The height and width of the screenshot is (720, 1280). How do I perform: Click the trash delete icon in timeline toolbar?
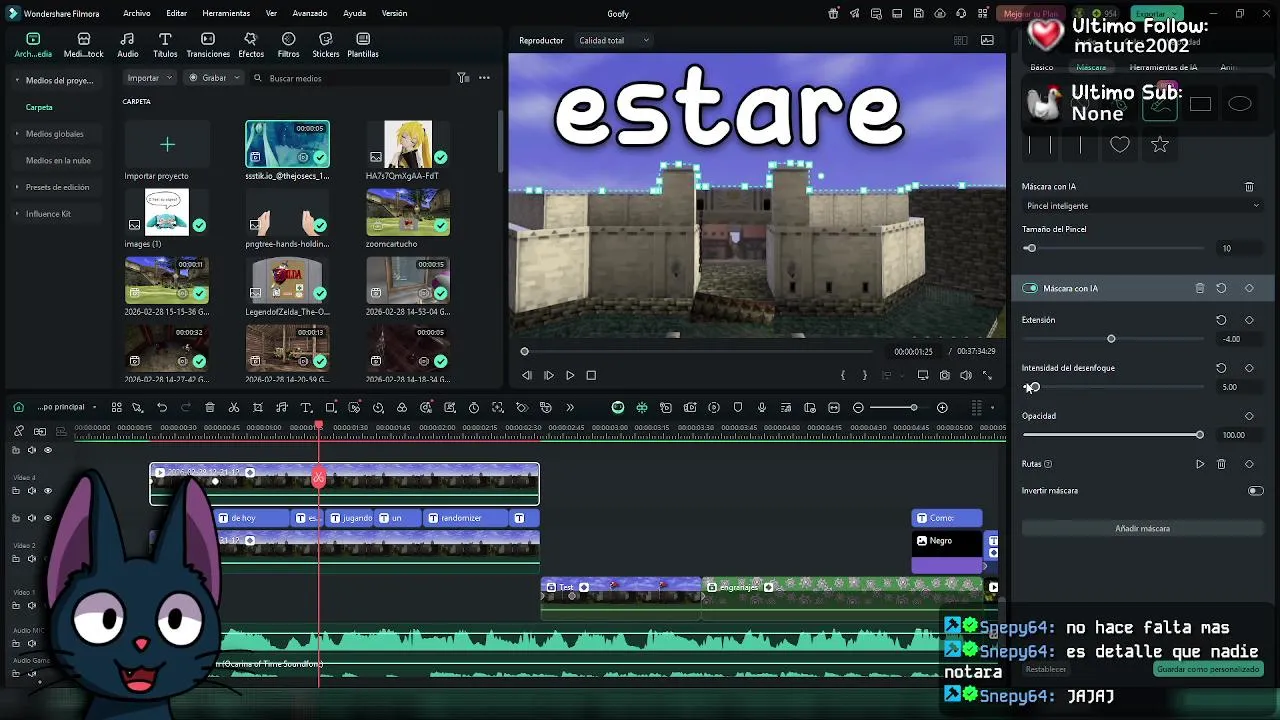point(210,408)
